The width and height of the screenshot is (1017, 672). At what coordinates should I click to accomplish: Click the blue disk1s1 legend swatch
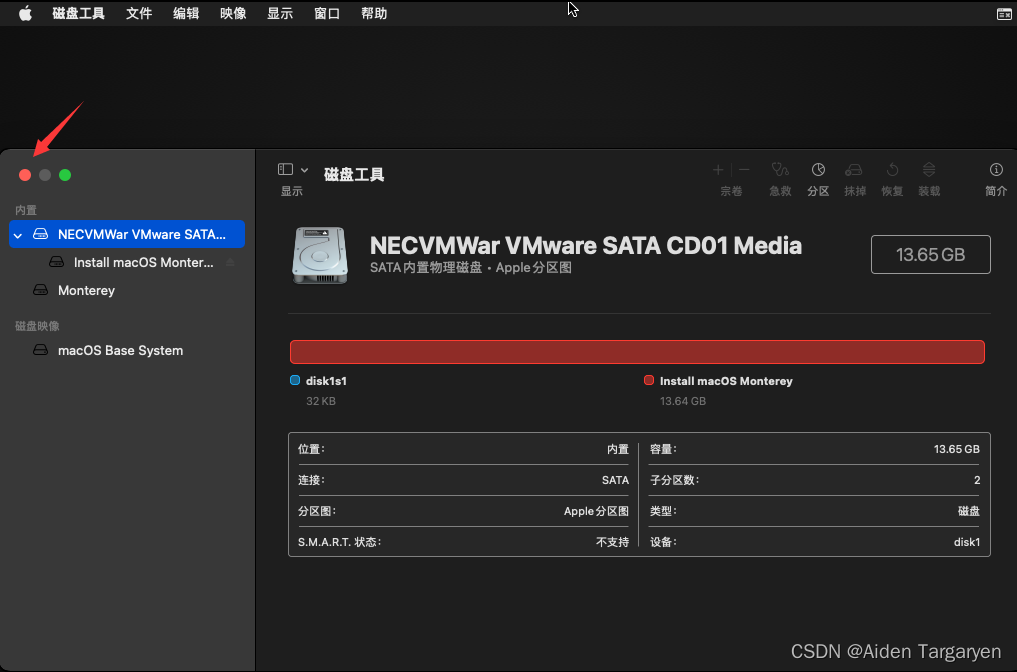(295, 380)
